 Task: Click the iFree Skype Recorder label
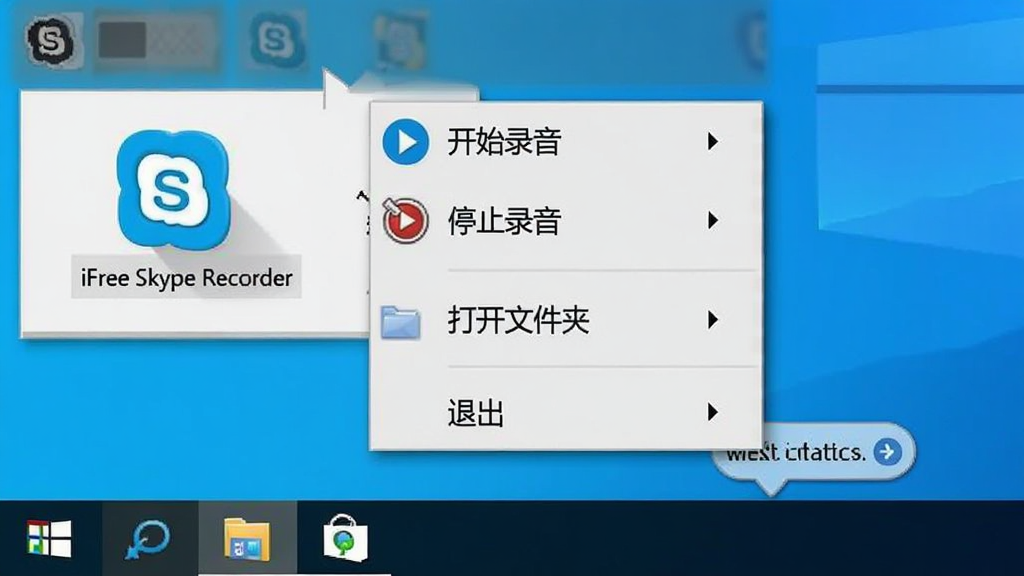click(186, 278)
